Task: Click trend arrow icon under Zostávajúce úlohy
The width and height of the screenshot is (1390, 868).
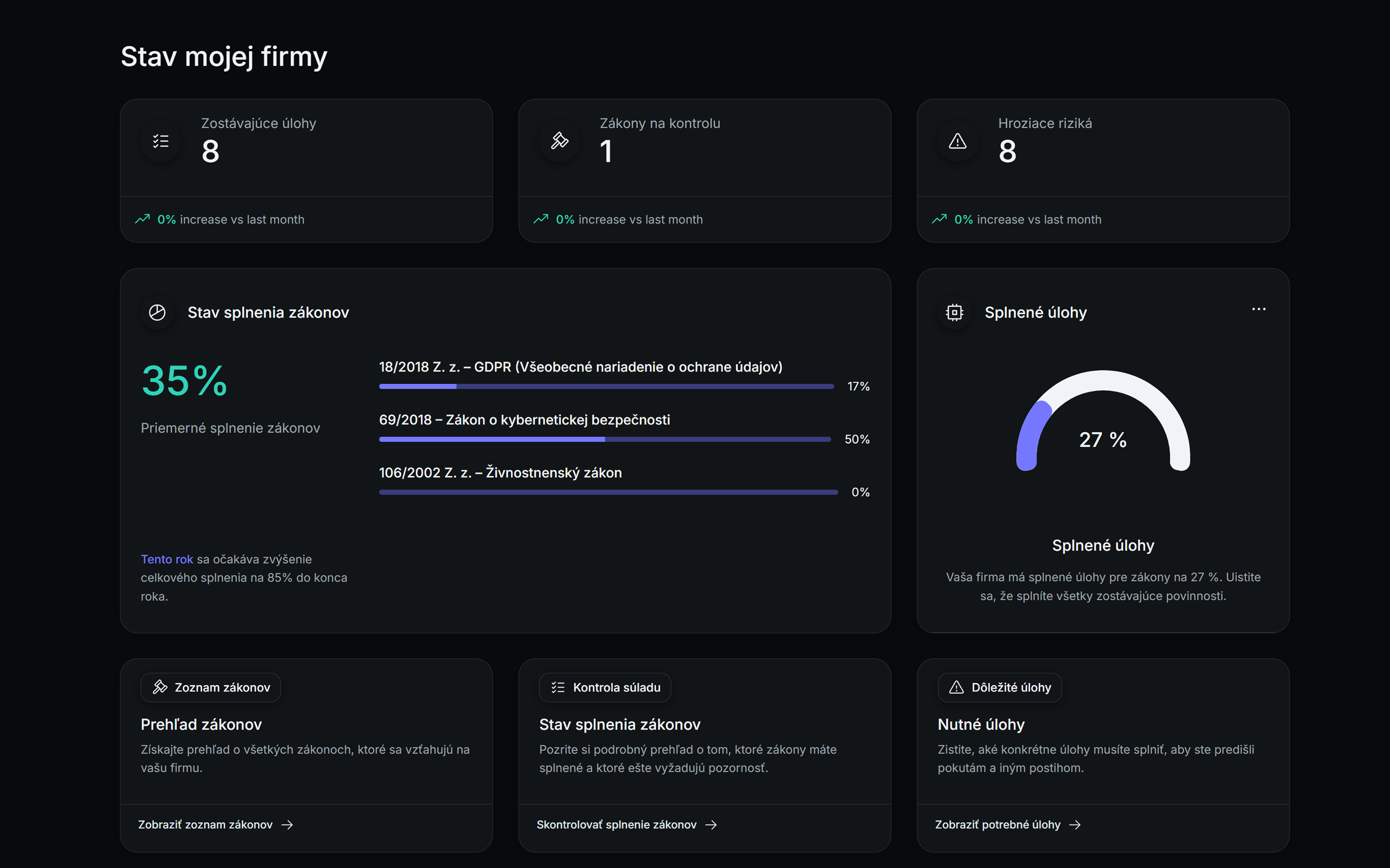Action: (x=142, y=219)
